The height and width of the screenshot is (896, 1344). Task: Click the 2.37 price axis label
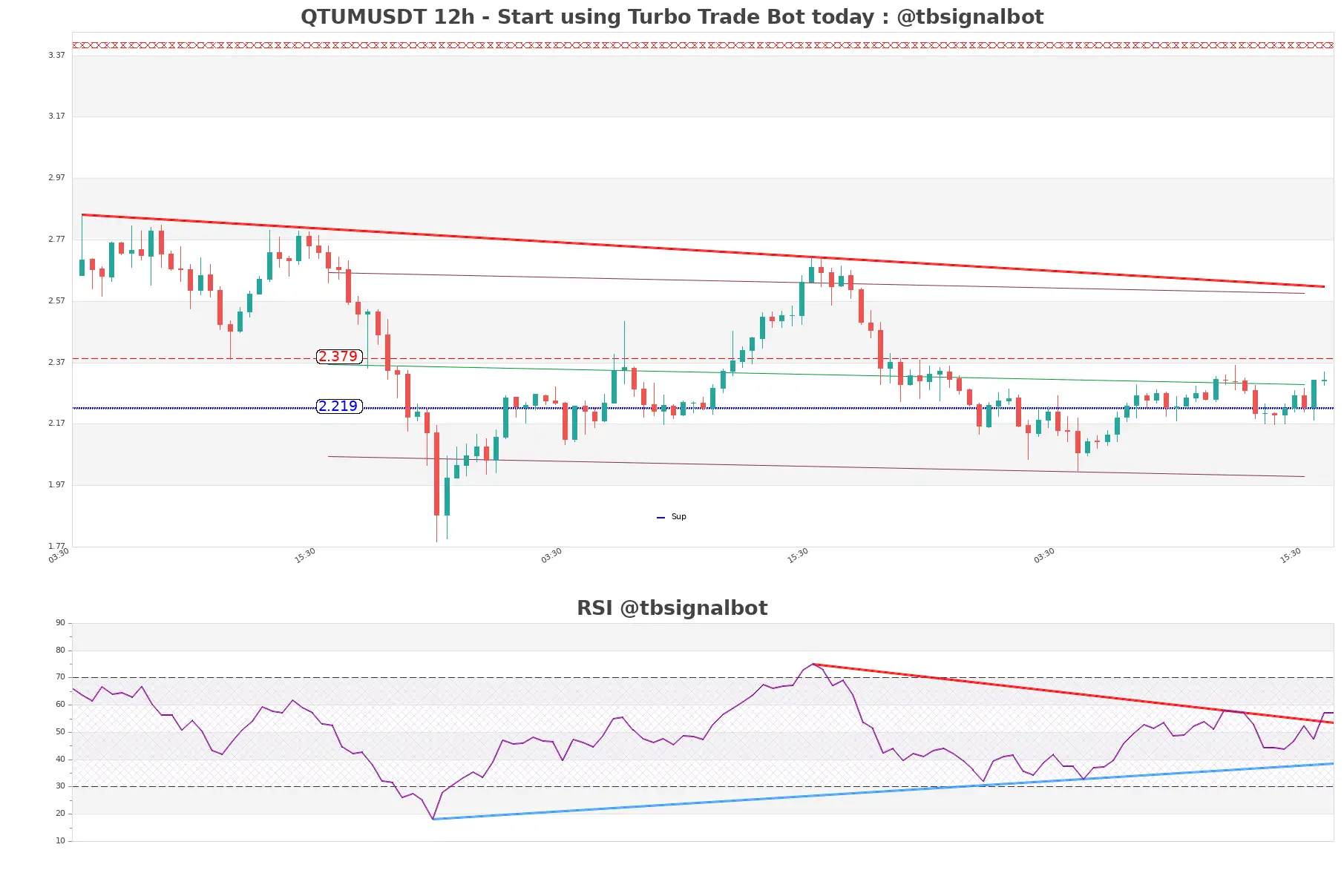[56, 363]
